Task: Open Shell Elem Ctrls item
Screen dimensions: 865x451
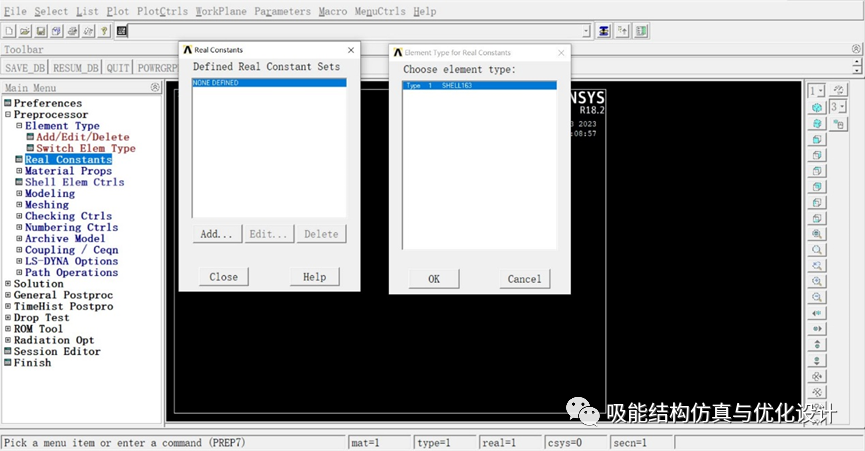Action: coord(74,182)
